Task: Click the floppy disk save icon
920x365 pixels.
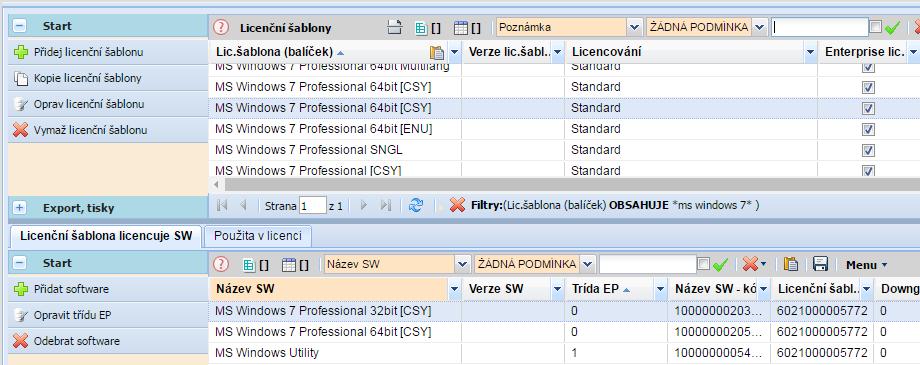Action: [x=820, y=264]
